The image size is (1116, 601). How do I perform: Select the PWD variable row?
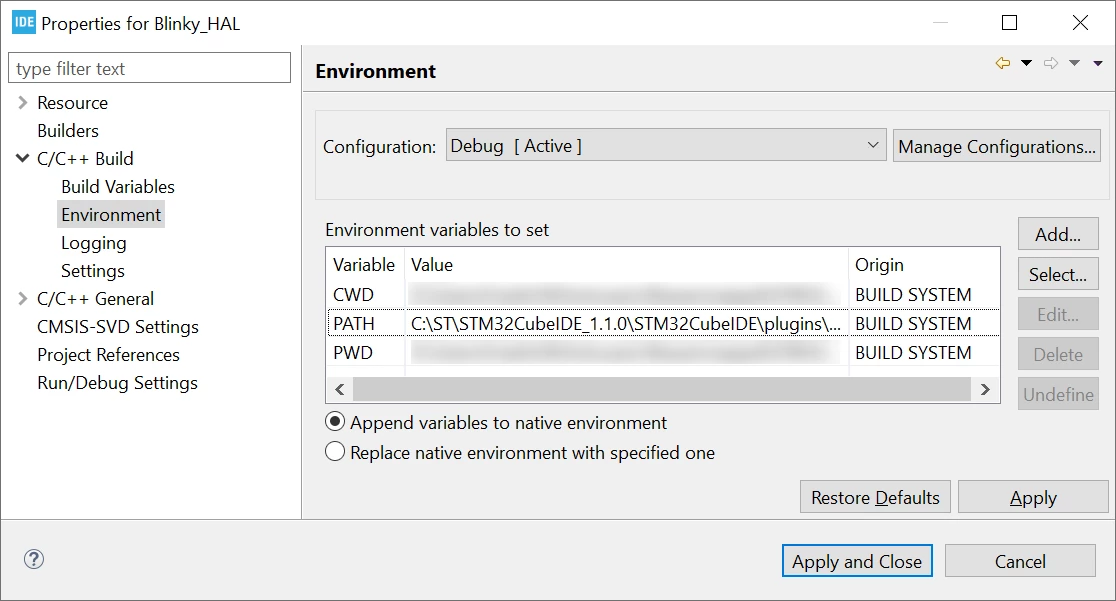(x=663, y=352)
